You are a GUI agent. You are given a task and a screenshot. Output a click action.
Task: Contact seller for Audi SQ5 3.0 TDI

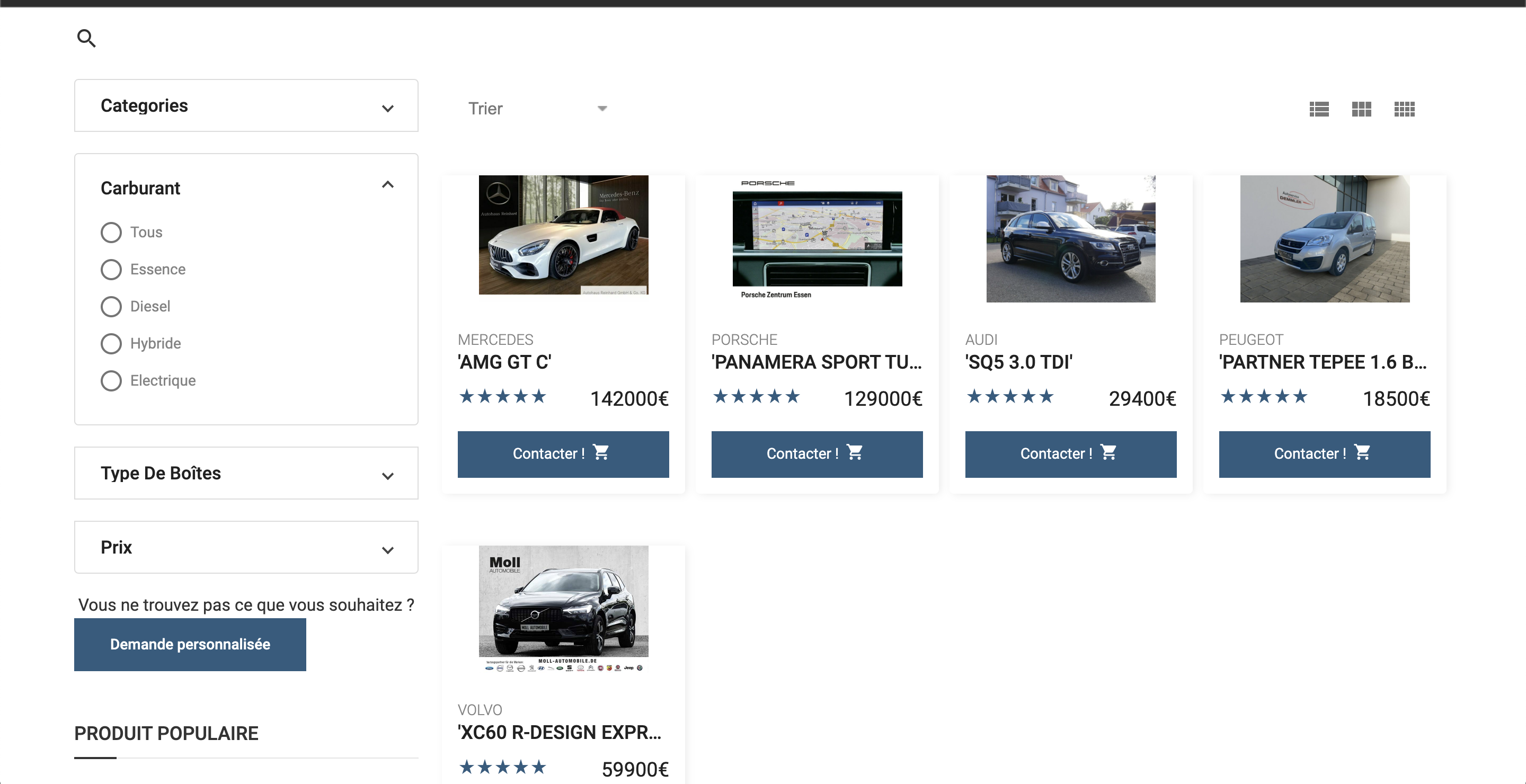point(1070,454)
